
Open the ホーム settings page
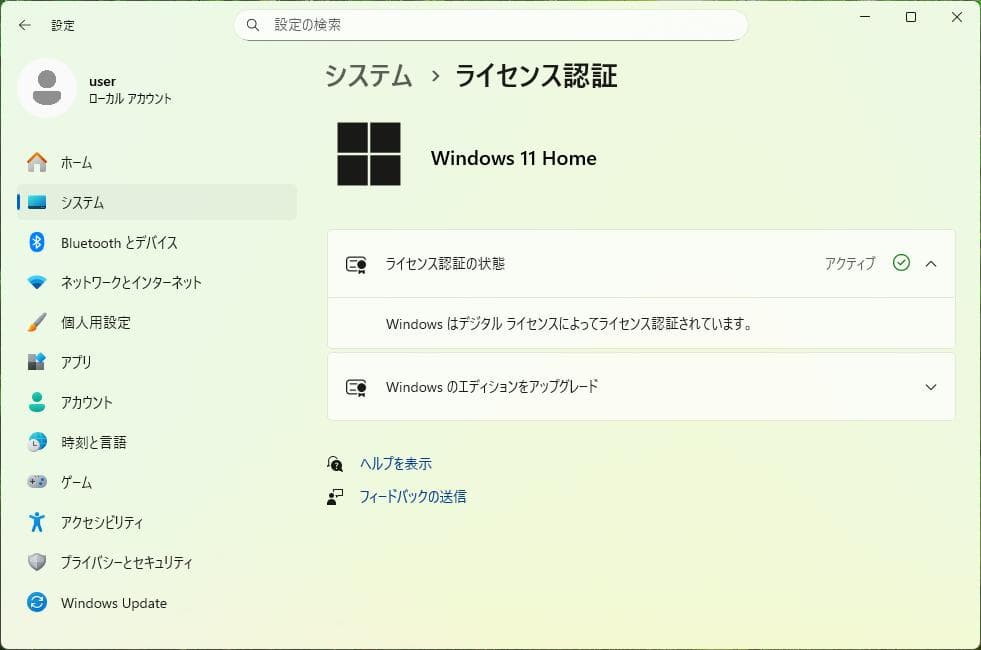(x=157, y=163)
